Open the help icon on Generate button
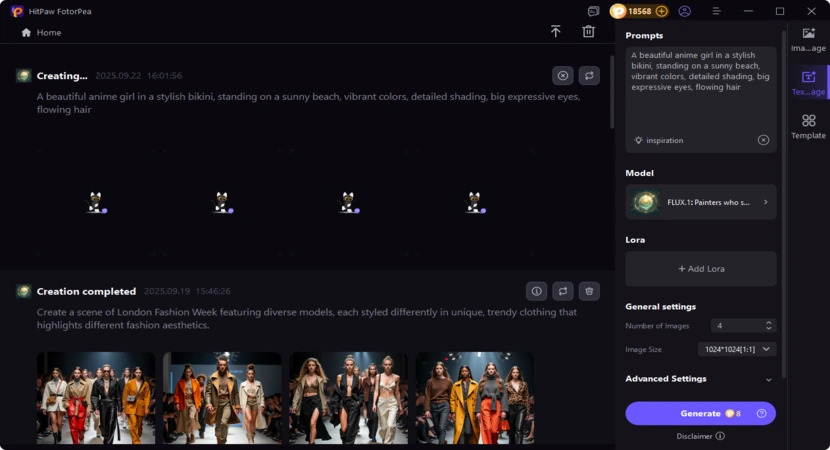The image size is (830, 450). click(x=761, y=413)
